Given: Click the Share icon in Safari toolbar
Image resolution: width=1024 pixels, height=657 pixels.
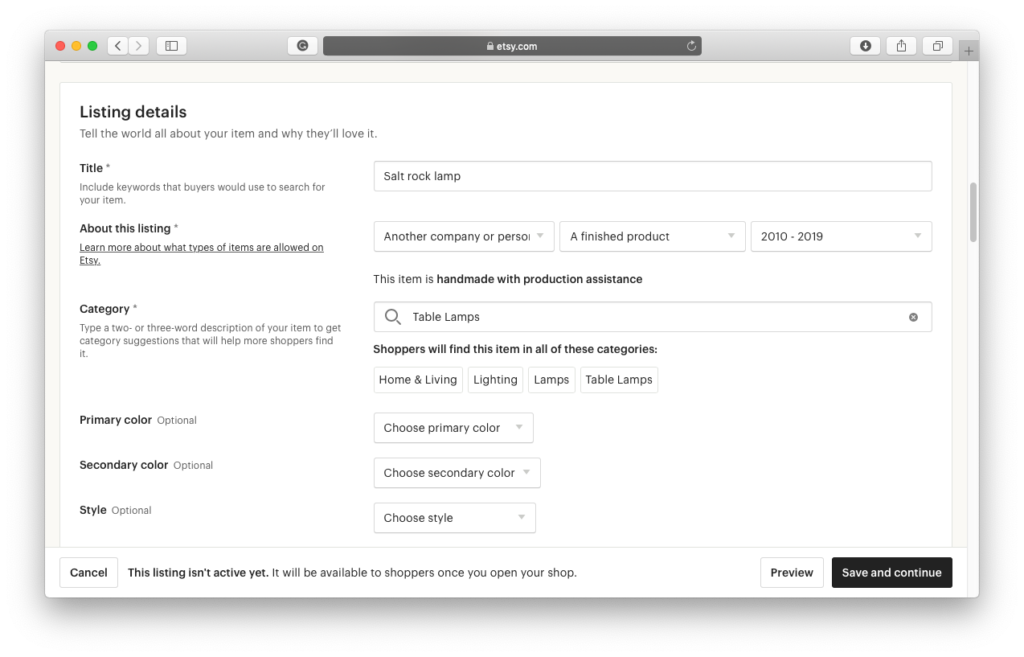Looking at the screenshot, I should 901,46.
